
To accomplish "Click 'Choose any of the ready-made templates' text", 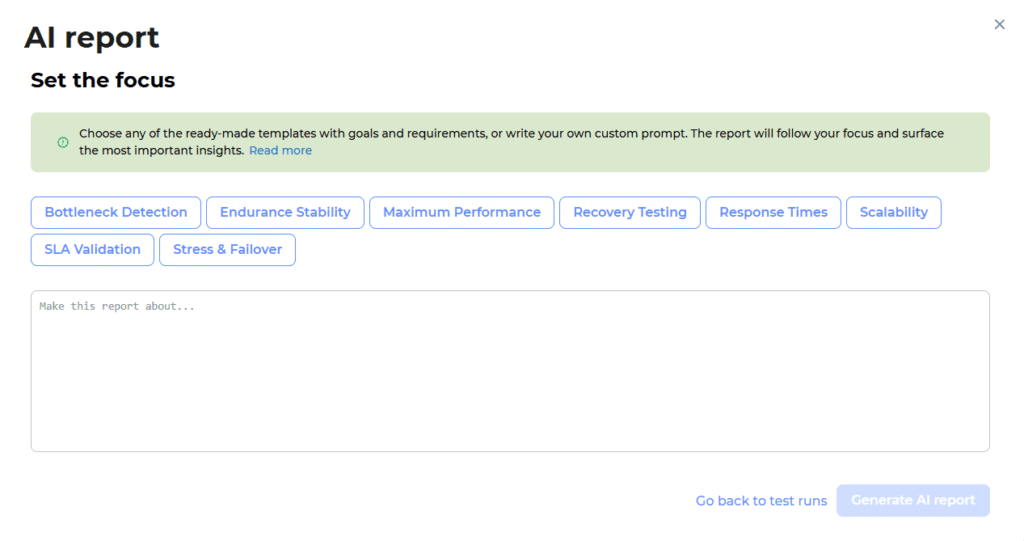I will coord(200,133).
